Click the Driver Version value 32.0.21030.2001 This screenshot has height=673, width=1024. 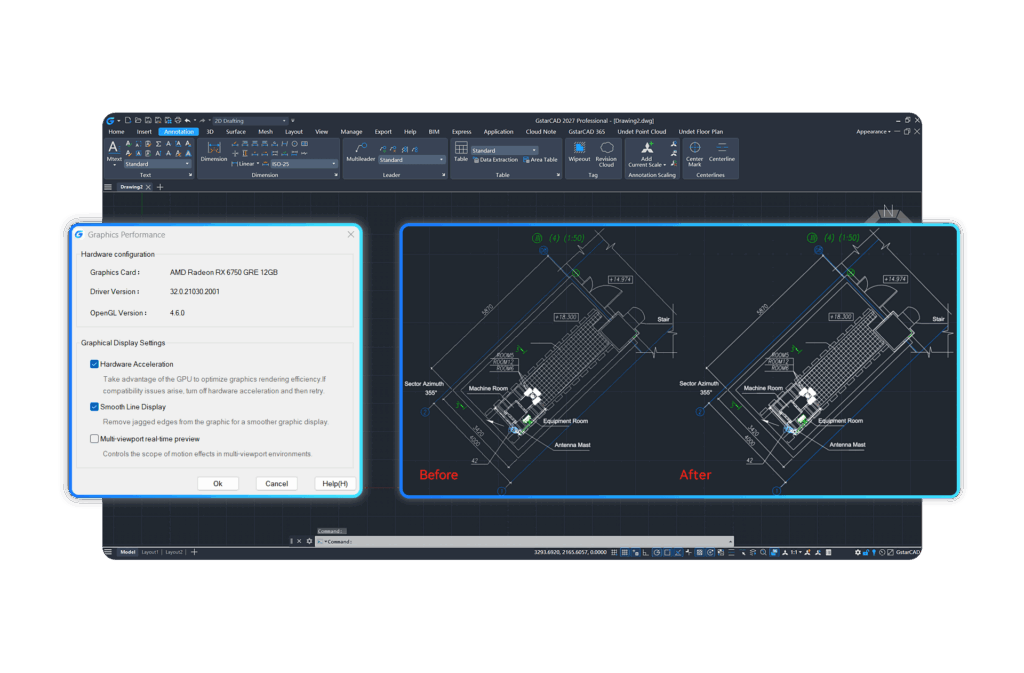coord(195,292)
